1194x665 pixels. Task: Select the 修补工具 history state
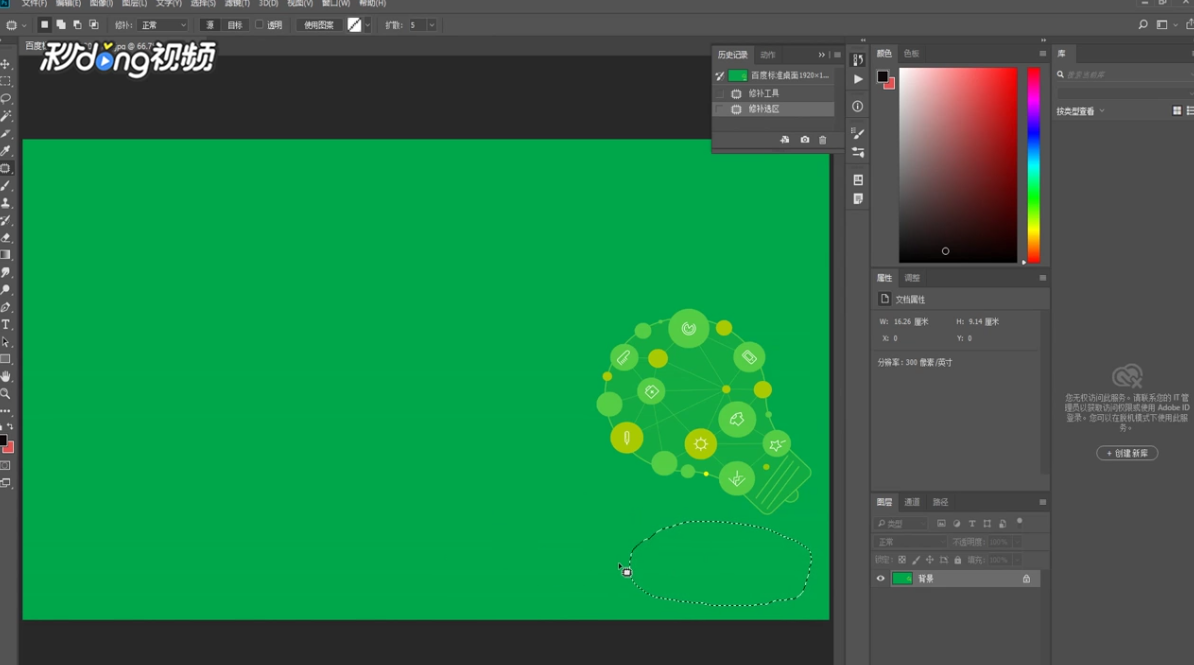773,94
